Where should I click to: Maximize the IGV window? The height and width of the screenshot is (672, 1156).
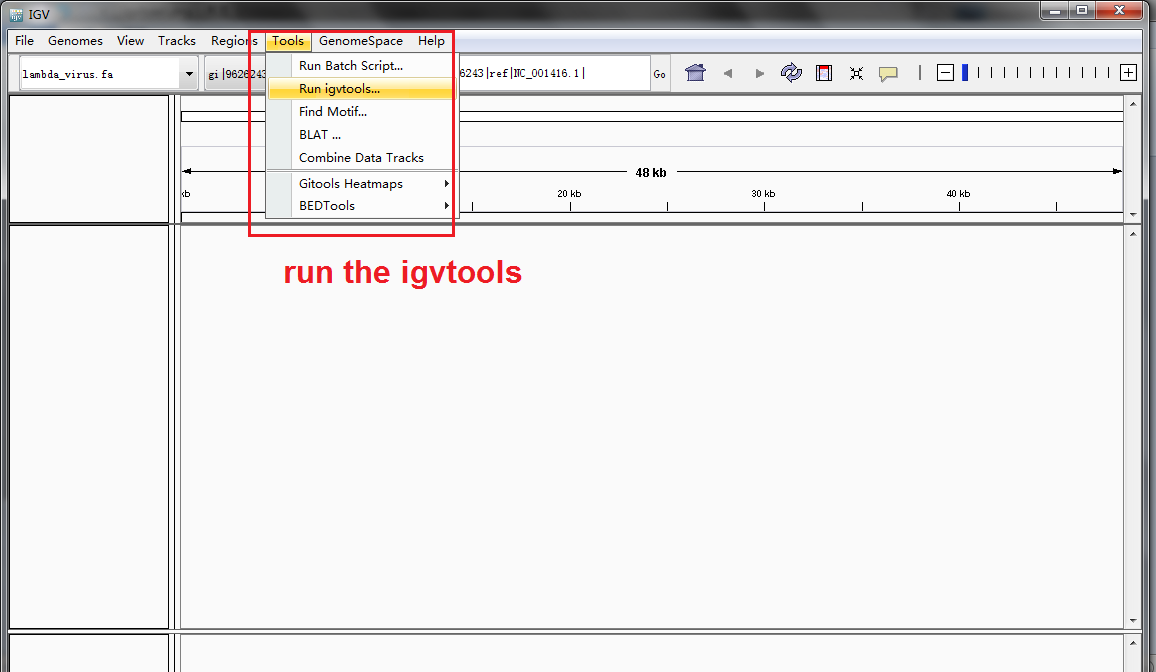pos(1082,11)
